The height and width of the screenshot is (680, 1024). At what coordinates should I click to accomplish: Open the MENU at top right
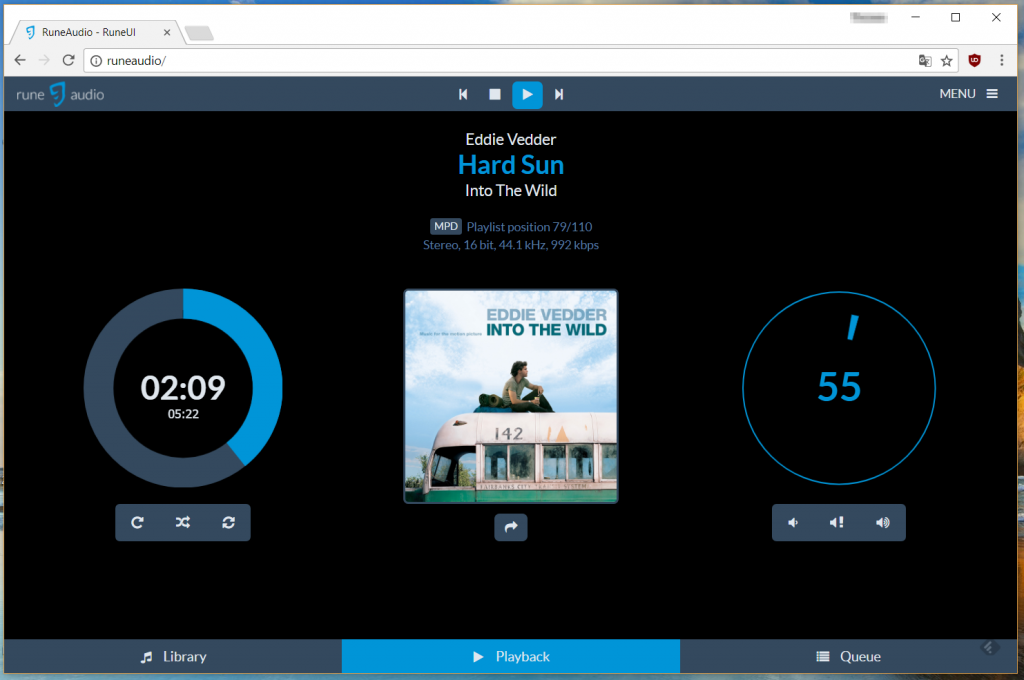967,93
